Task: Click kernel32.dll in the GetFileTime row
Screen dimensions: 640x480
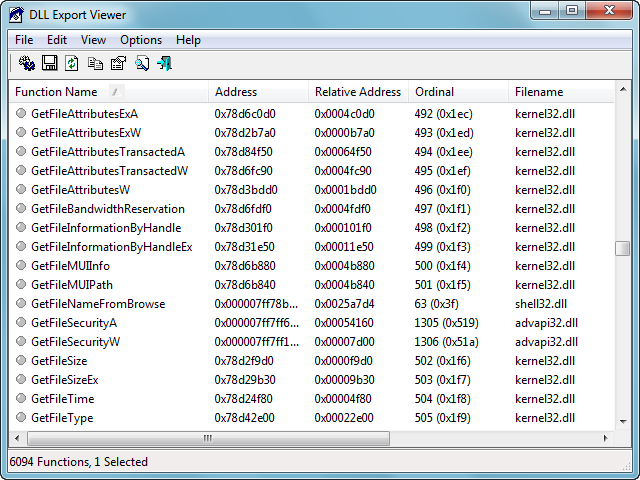Action: (545, 399)
